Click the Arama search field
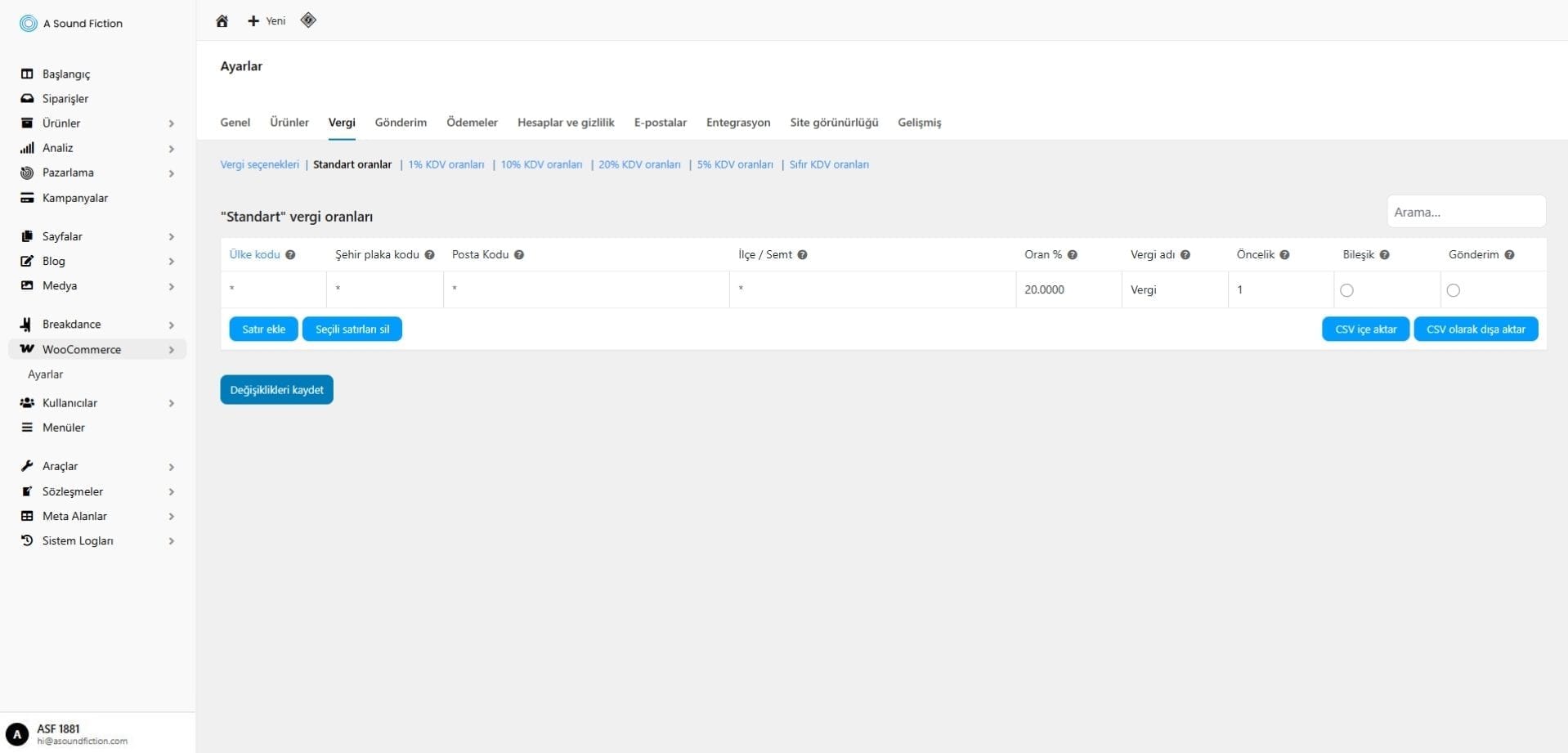Viewport: 1568px width, 753px height. pos(1465,212)
